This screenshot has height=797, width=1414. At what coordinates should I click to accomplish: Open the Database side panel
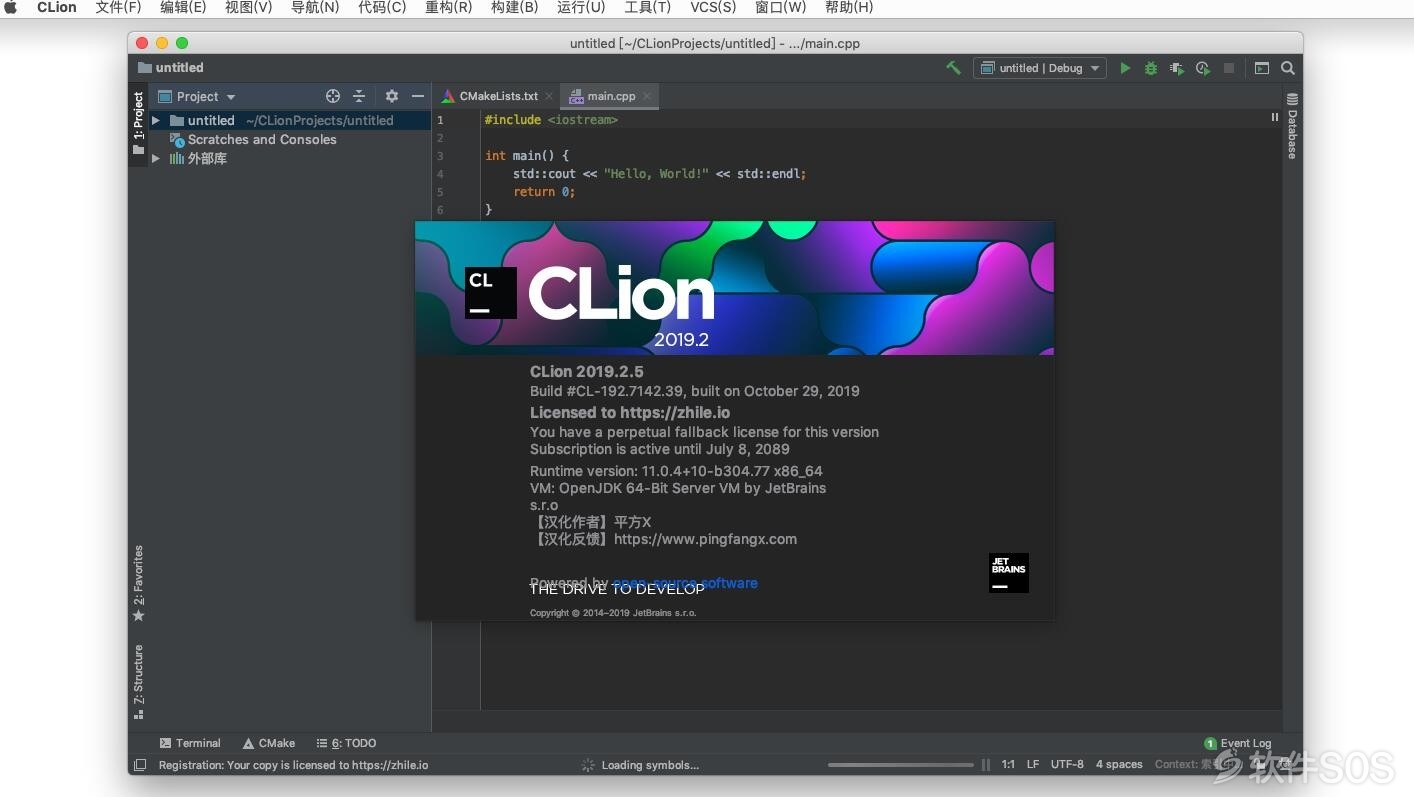tap(1292, 126)
